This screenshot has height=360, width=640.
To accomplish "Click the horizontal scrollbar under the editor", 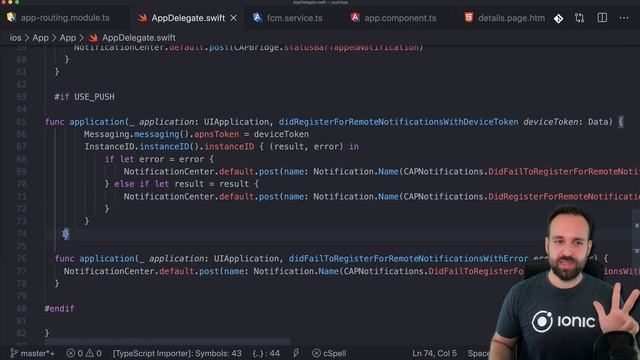I will tap(169, 341).
